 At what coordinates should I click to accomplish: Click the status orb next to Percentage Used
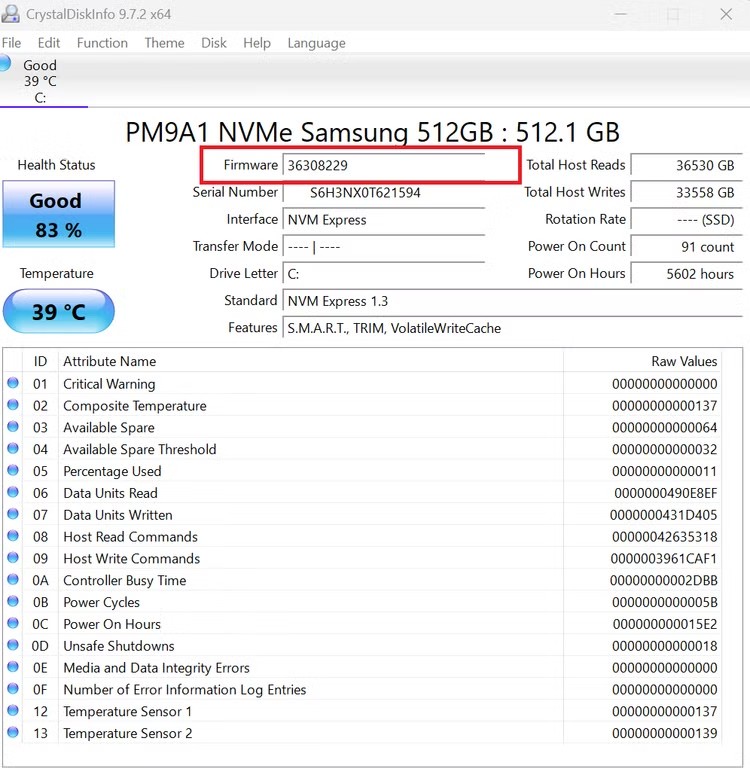(x=13, y=470)
